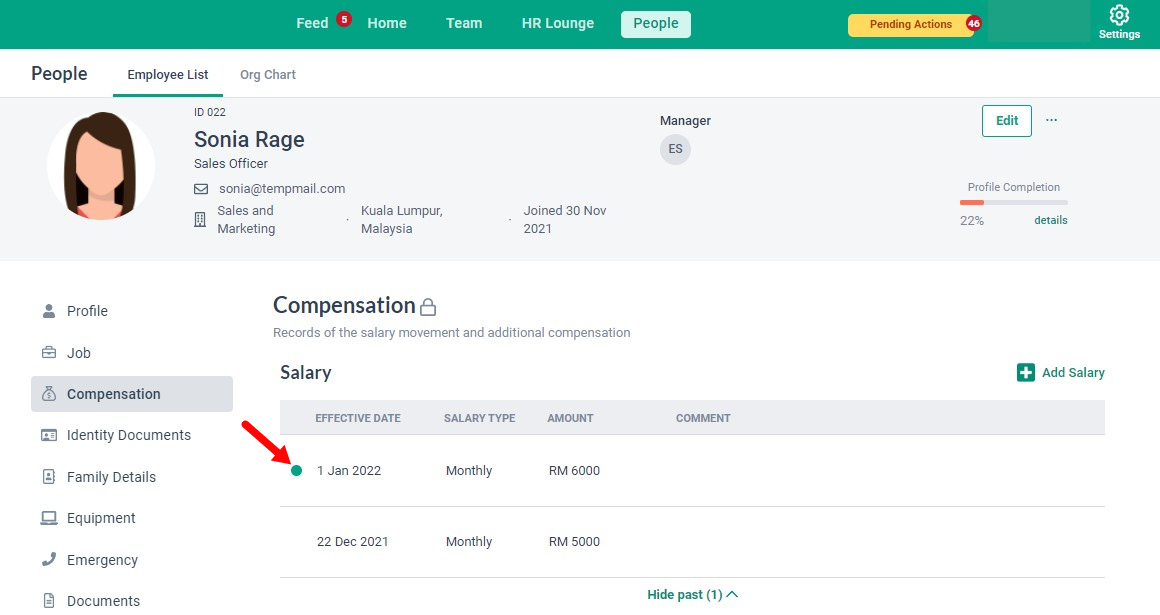Click the Job briefcase icon
1160x615 pixels.
49,352
